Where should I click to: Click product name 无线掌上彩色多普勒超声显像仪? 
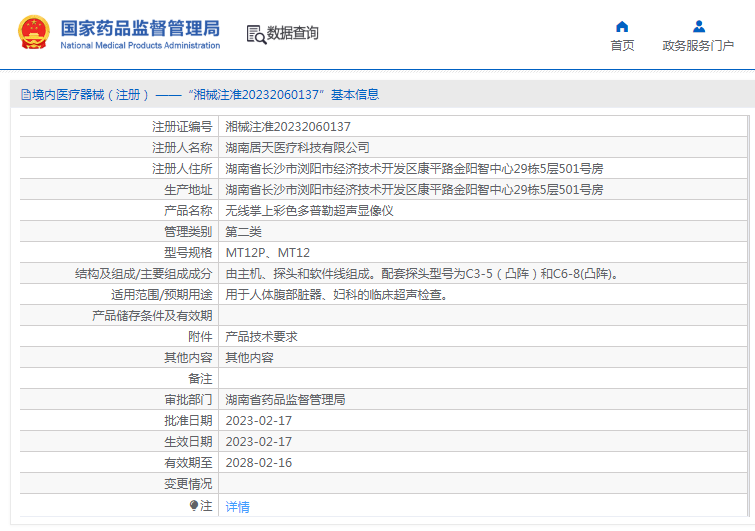click(x=309, y=211)
